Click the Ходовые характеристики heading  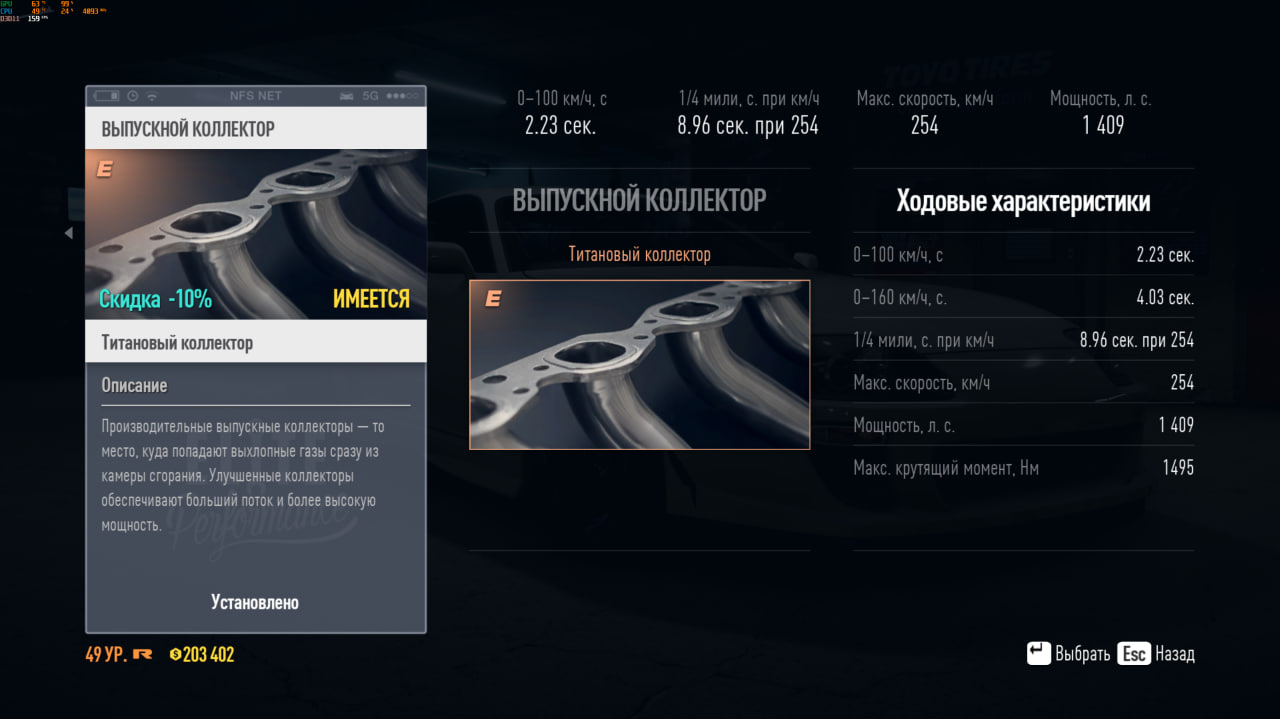(1023, 201)
